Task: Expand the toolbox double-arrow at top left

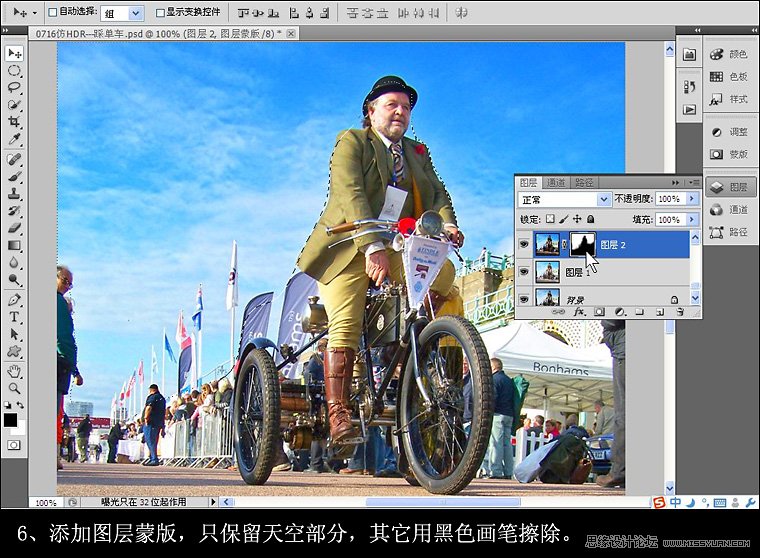Action: pos(6,30)
